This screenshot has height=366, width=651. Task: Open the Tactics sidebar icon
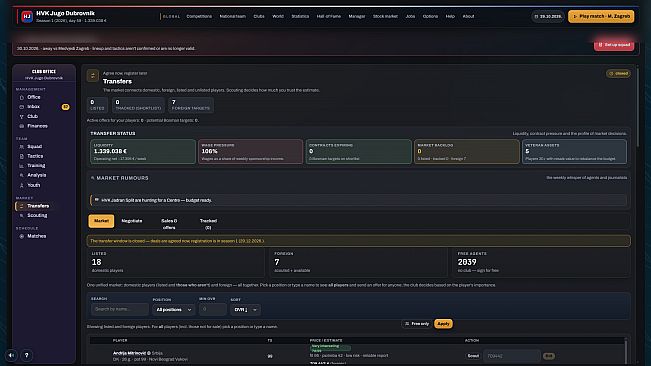point(22,156)
